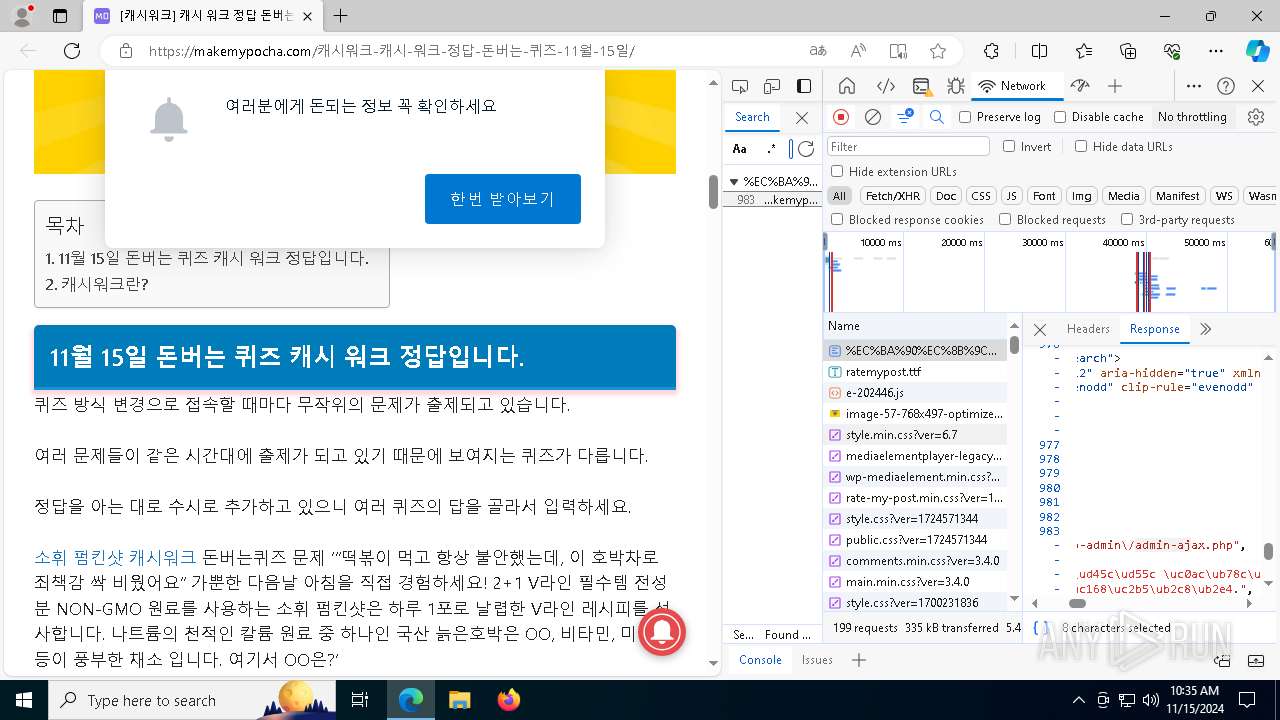Open DevTools help question mark

(x=1226, y=86)
